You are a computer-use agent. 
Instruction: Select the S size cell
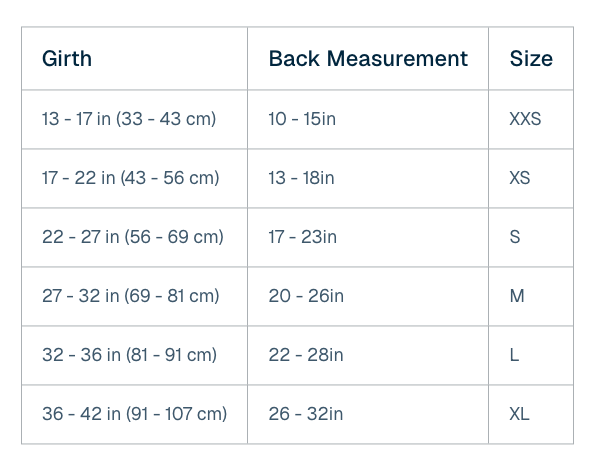click(x=531, y=237)
